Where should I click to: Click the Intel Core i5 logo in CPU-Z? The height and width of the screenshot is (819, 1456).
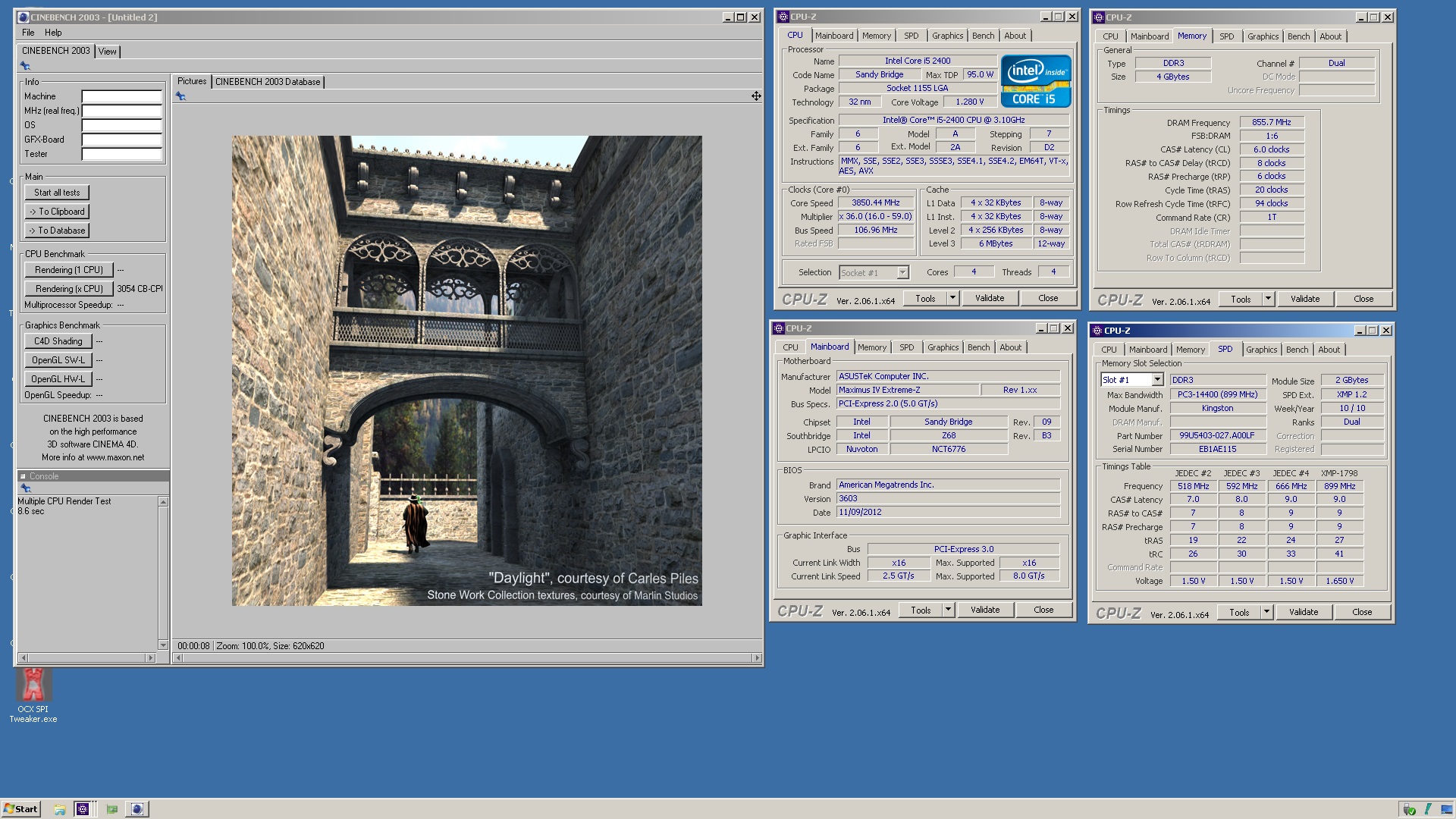click(x=1036, y=80)
